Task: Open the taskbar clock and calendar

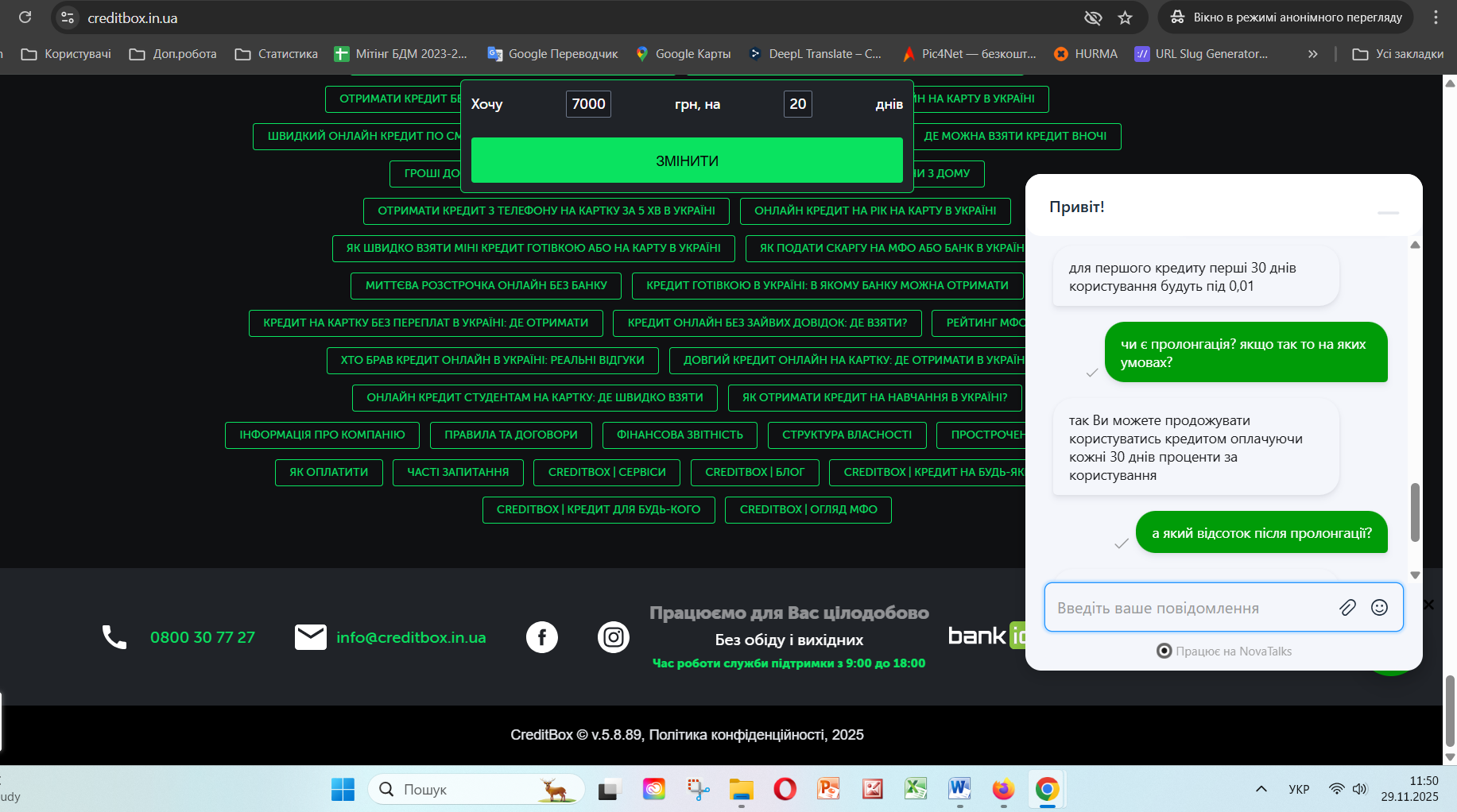Action: [x=1409, y=789]
